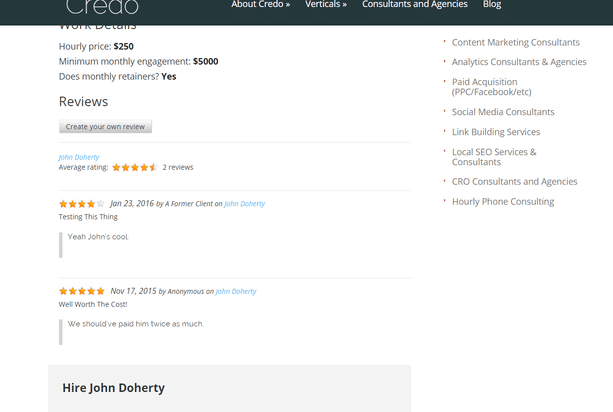The width and height of the screenshot is (613, 412).
Task: Open the About Credo menu
Action: [x=260, y=4]
